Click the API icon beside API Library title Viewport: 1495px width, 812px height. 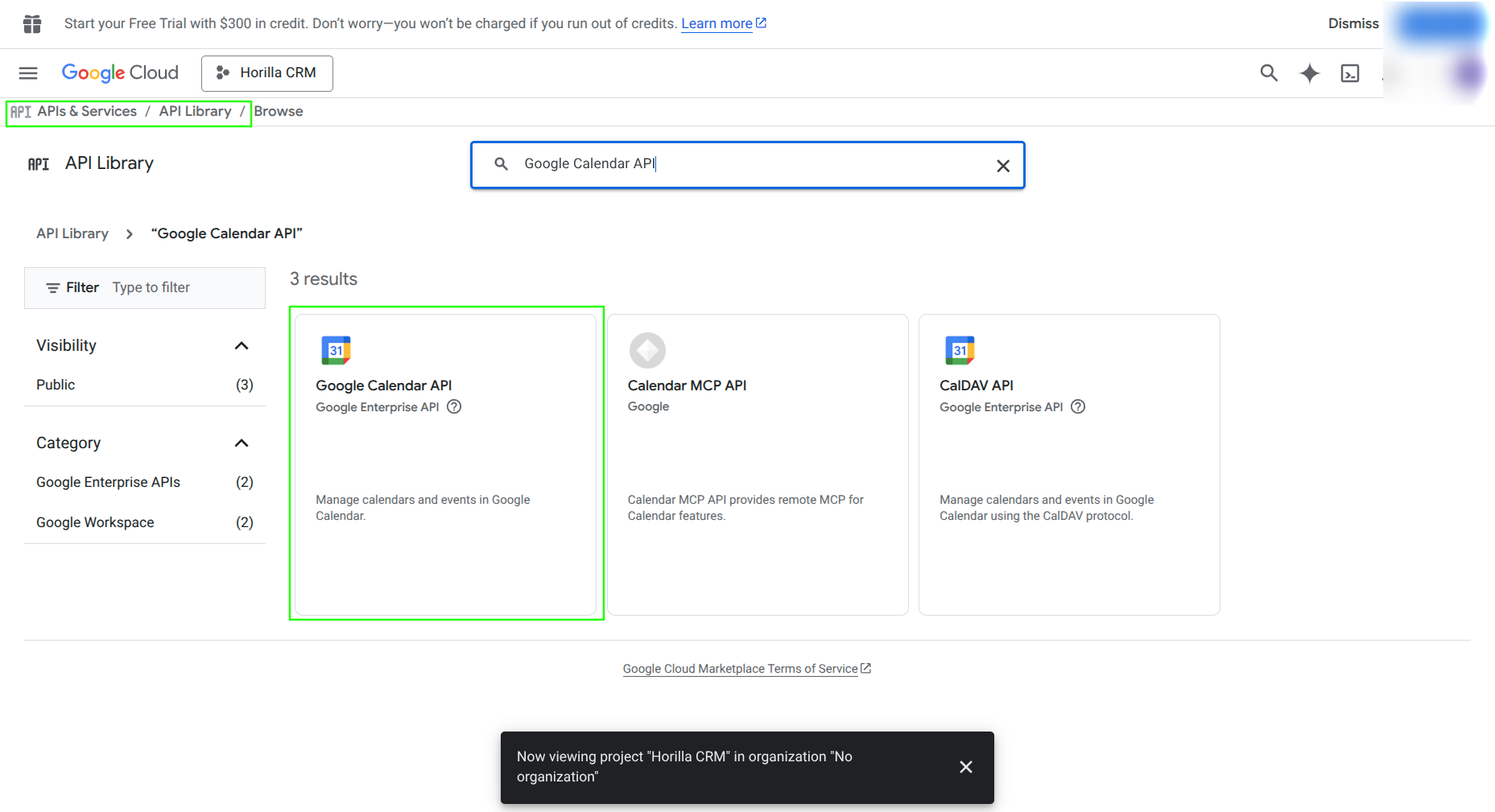click(39, 164)
